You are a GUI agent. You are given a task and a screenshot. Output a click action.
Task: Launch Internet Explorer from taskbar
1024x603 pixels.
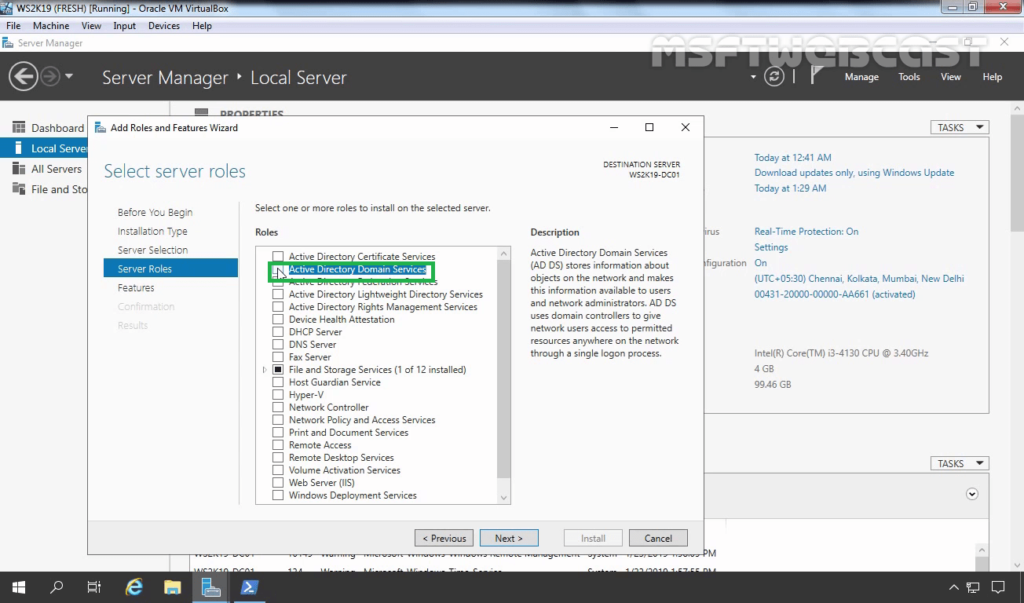[134, 587]
